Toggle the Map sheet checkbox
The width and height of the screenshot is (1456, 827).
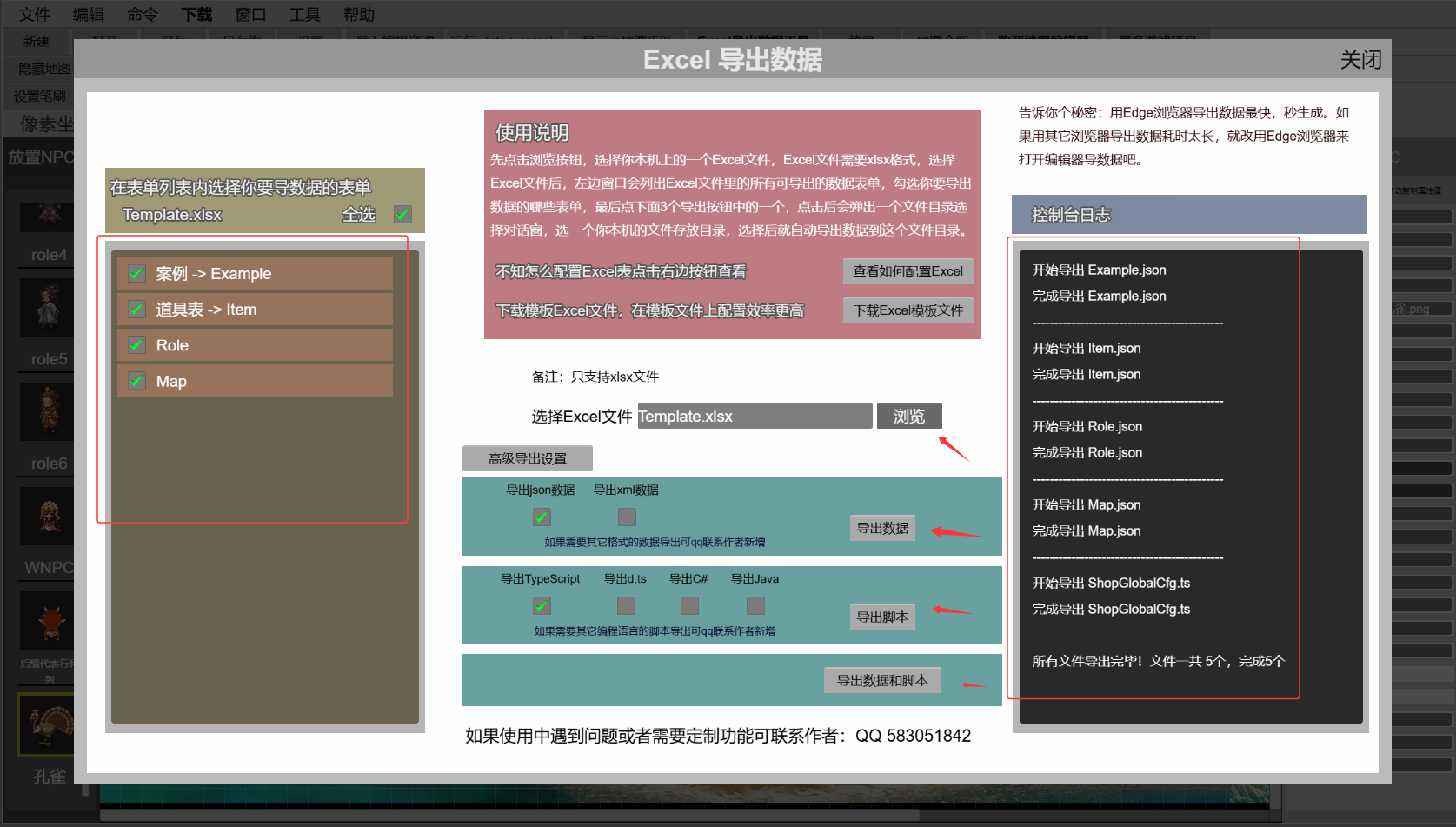tap(136, 380)
